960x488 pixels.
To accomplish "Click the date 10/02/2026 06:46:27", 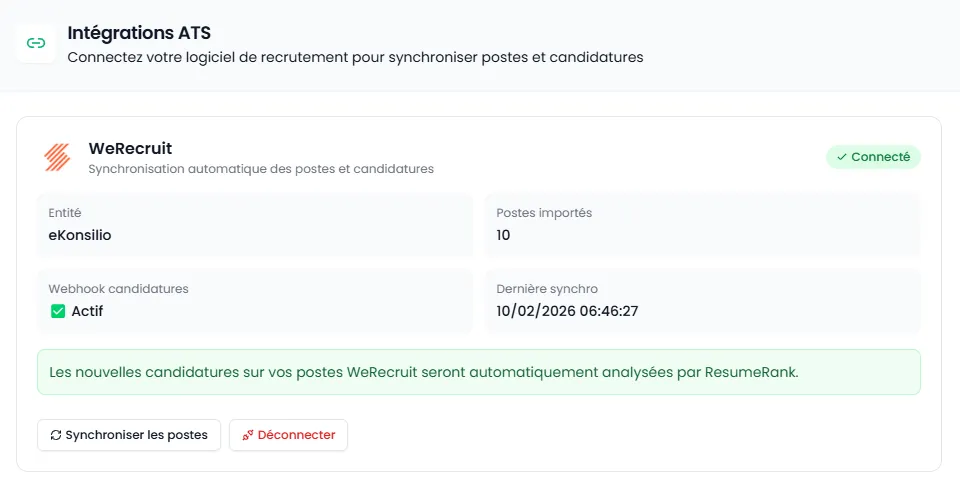I will [x=567, y=311].
